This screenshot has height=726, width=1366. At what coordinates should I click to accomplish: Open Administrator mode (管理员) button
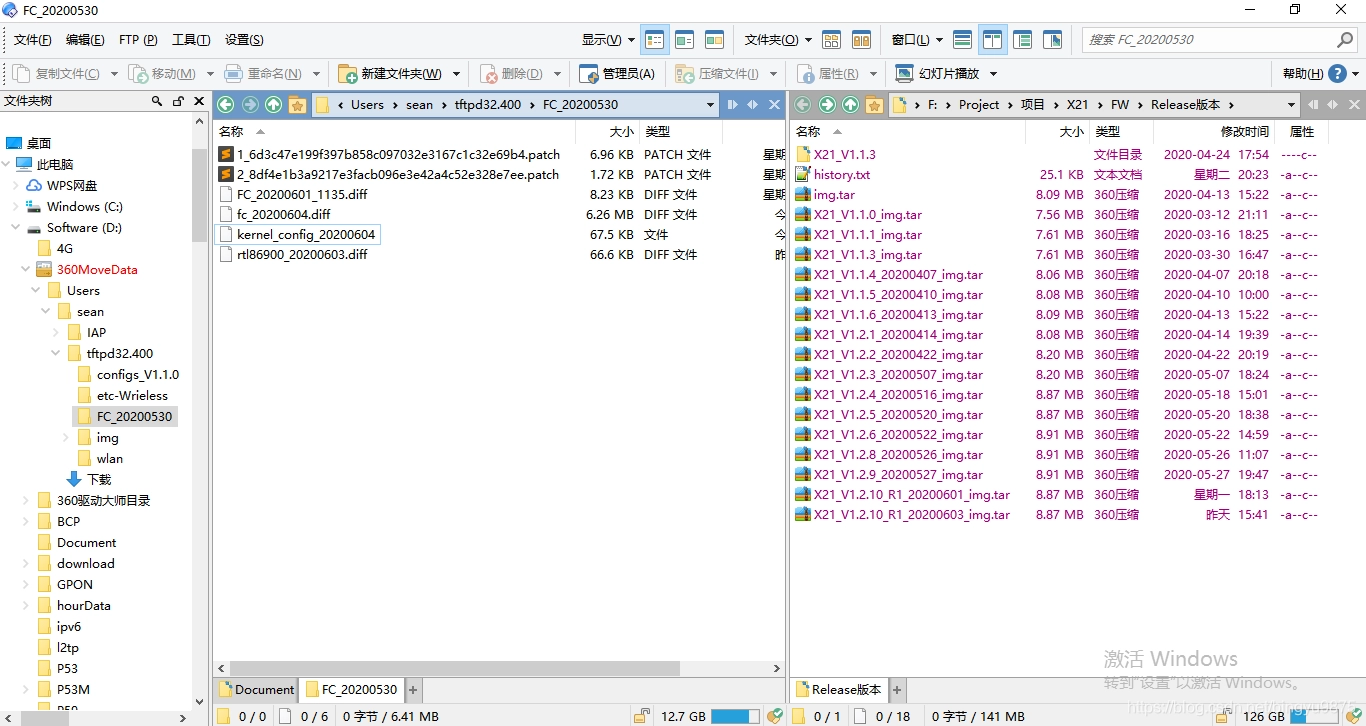coord(617,74)
